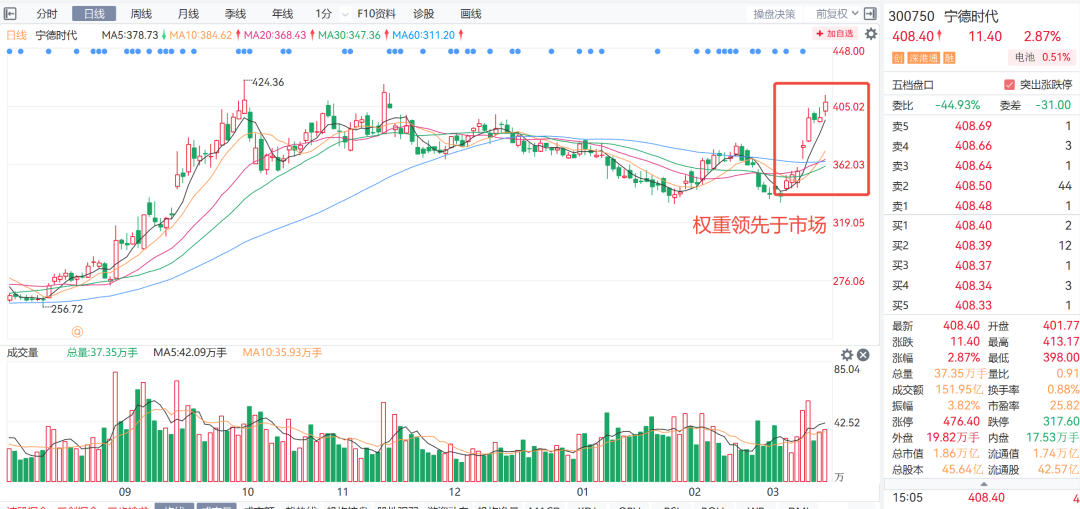Viewport: 1080px width, 509px height.
Task: Click the 创 badge under price
Action: click(x=897, y=58)
